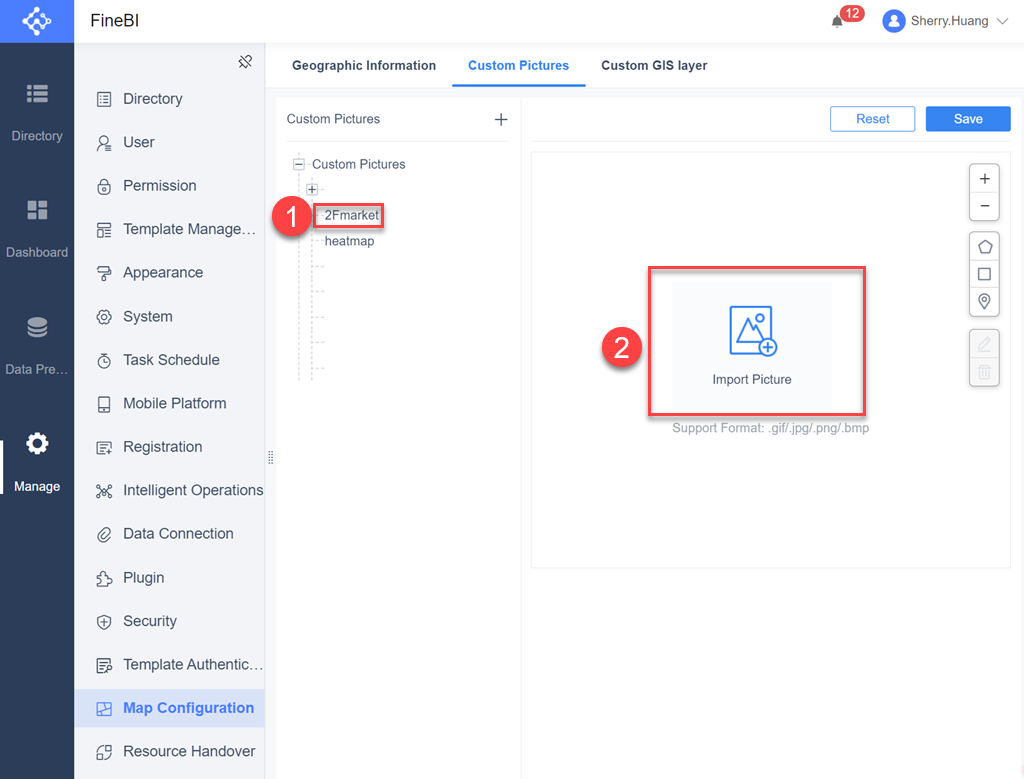Click the panel resize handle dots
The height and width of the screenshot is (779, 1024).
click(270, 457)
